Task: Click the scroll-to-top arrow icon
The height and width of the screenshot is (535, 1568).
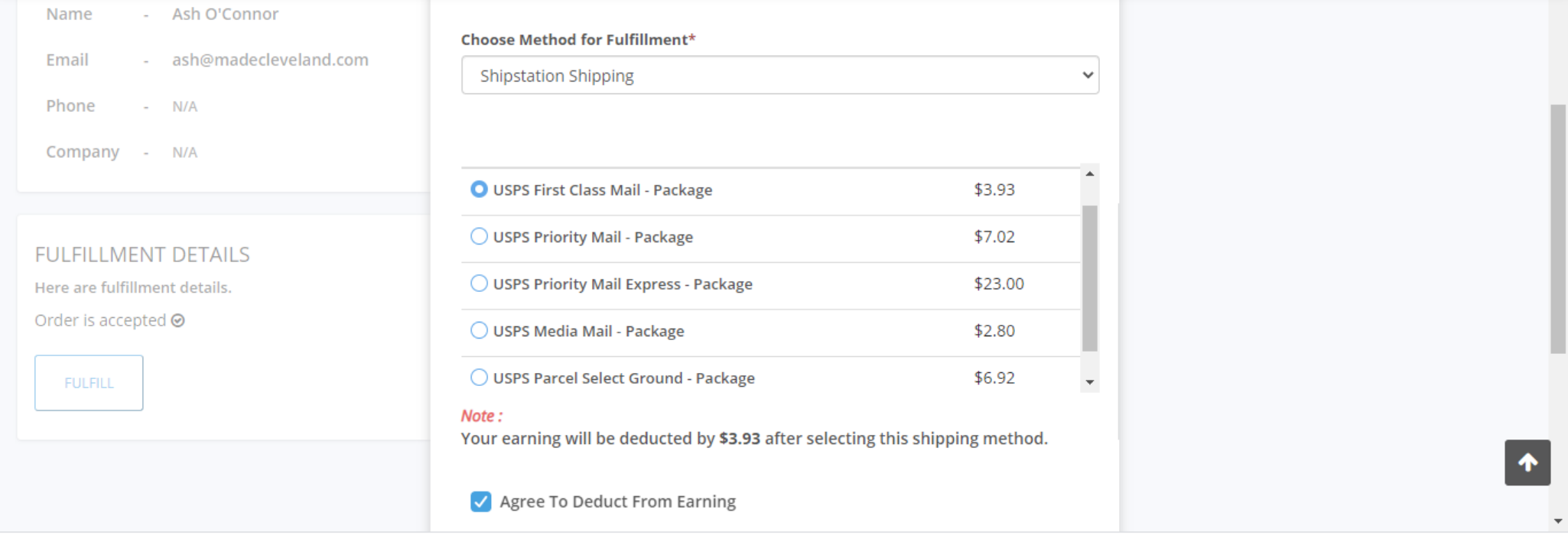Action: (x=1527, y=462)
